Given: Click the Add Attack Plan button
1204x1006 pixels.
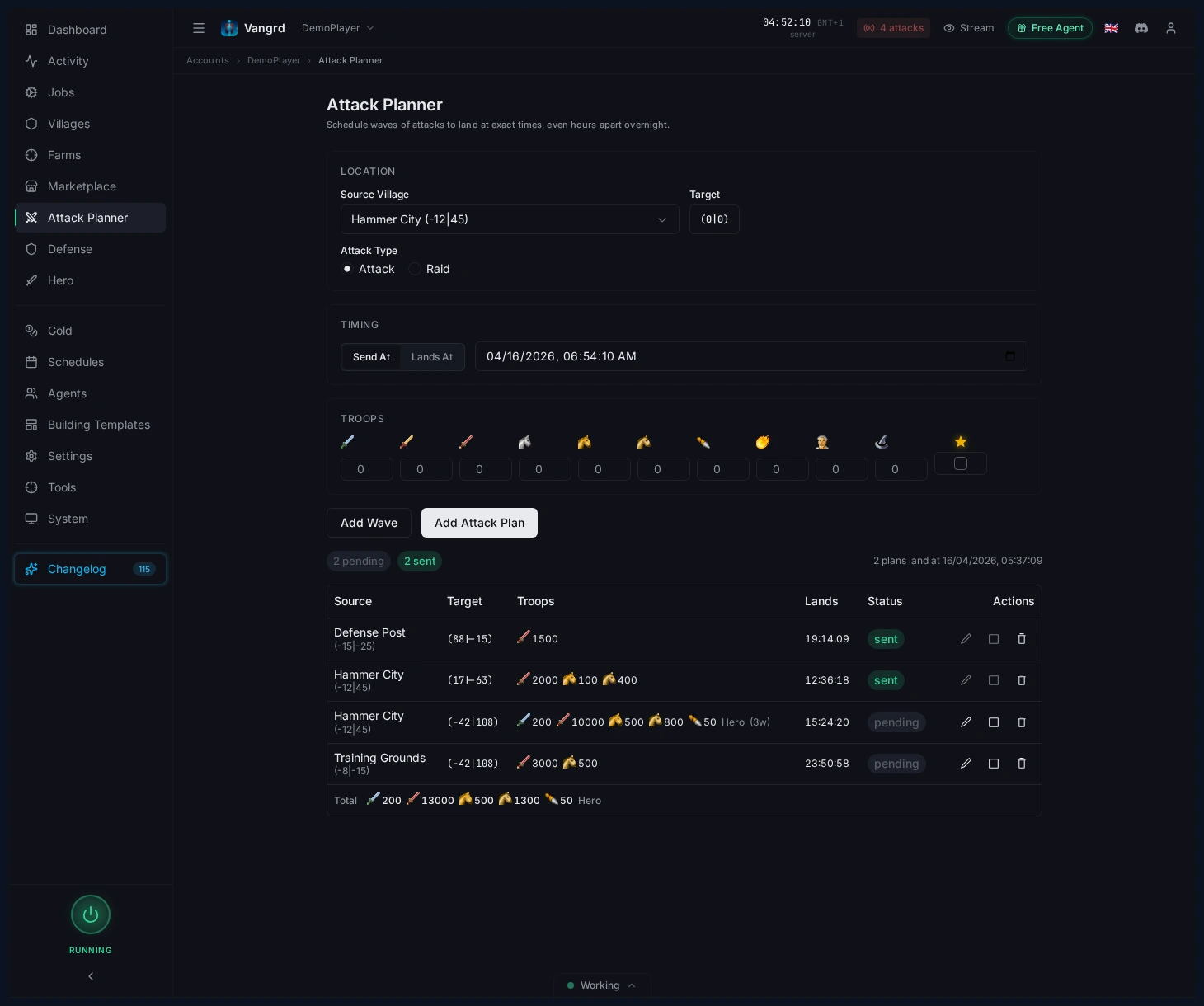Looking at the screenshot, I should click(479, 523).
